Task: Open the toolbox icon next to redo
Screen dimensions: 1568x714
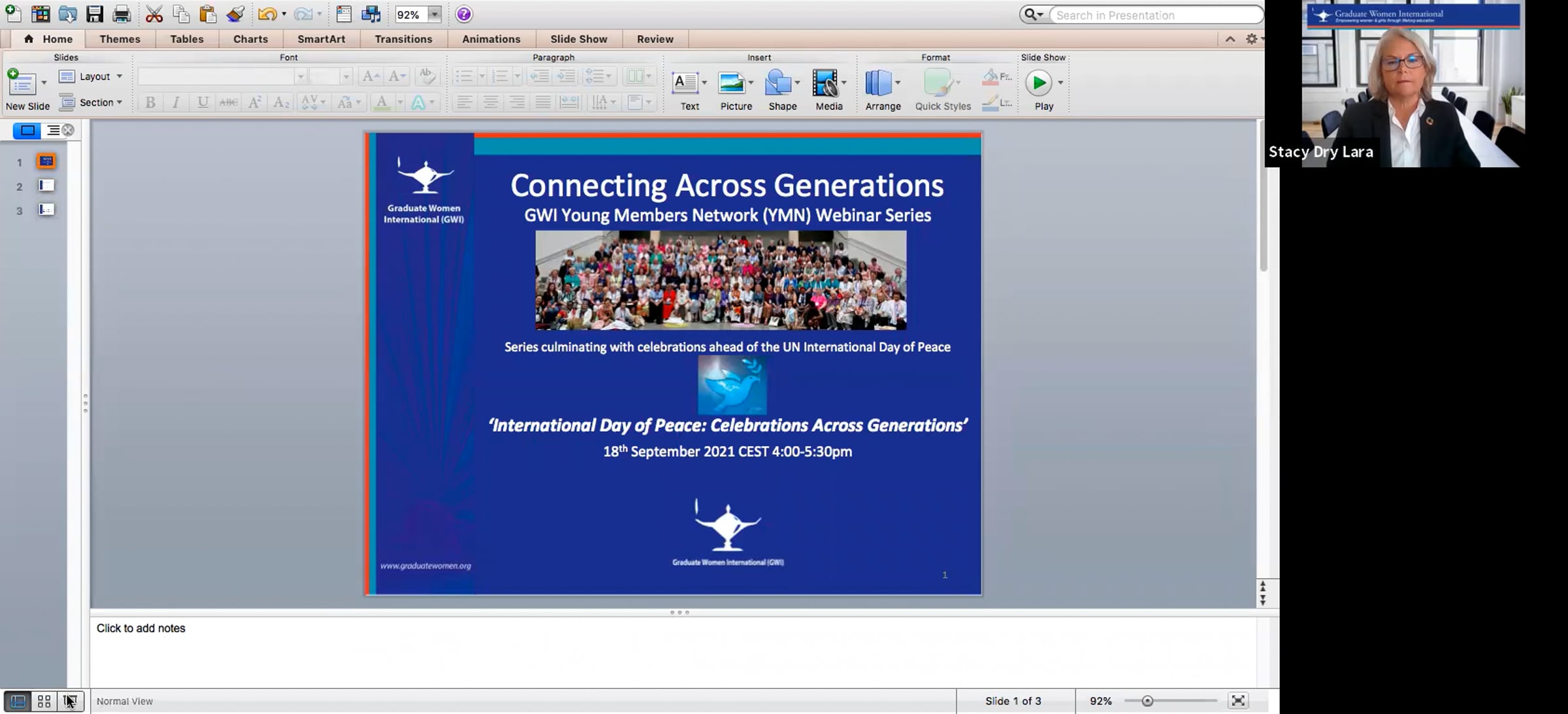Action: 344,14
